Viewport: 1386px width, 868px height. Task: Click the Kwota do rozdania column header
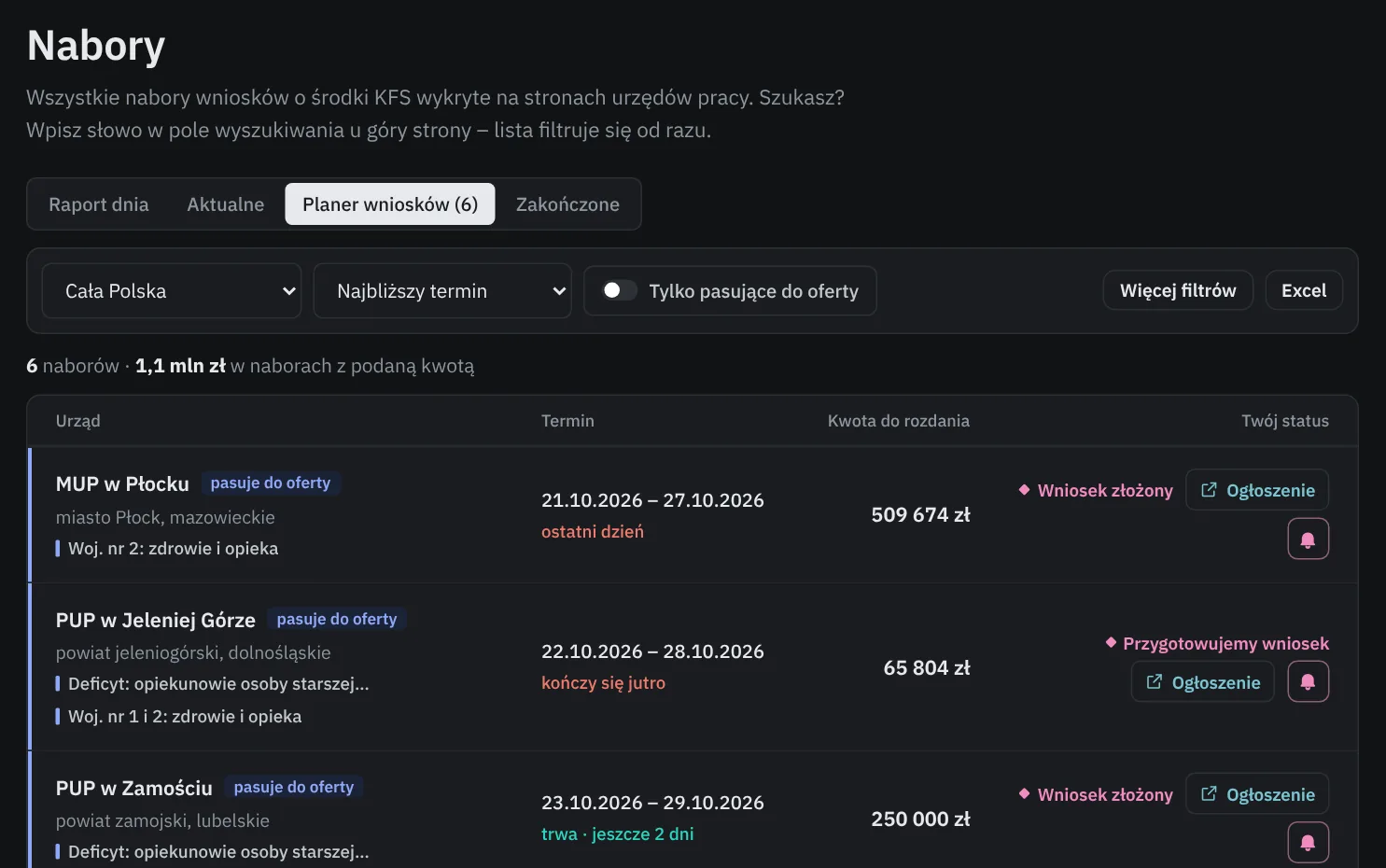click(x=899, y=421)
